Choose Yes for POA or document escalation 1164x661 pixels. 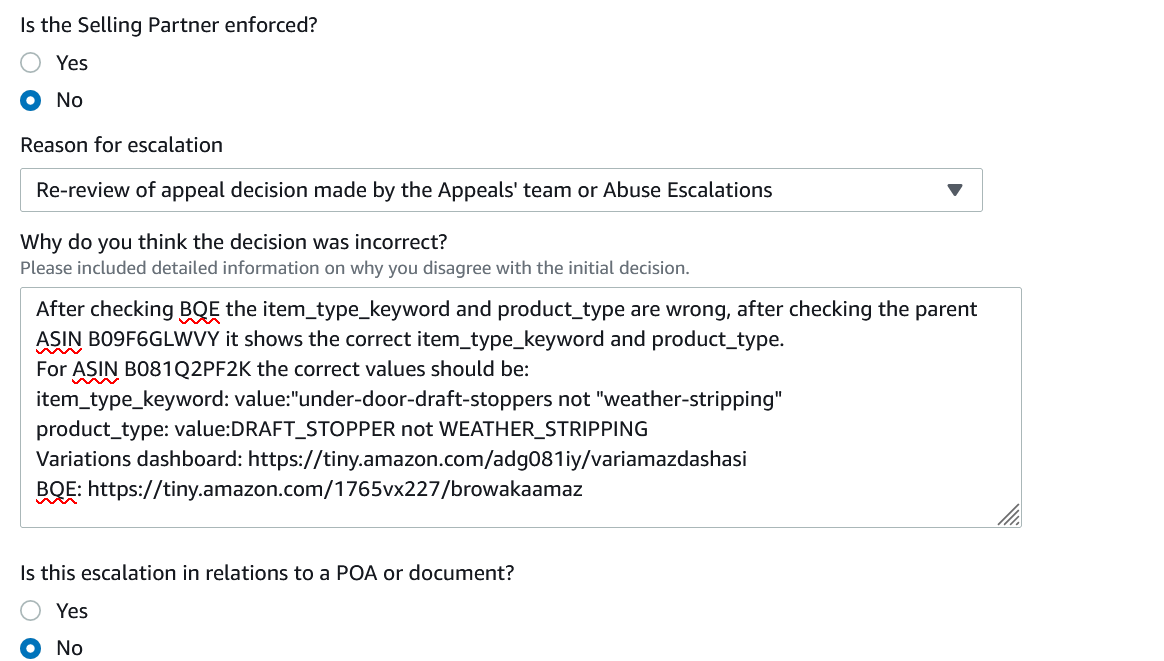[30, 611]
